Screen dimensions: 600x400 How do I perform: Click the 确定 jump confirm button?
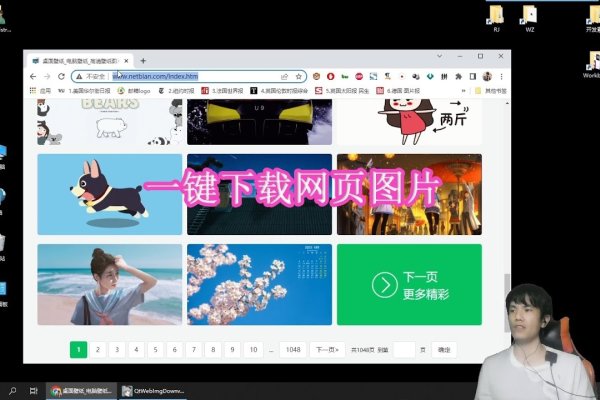point(444,349)
